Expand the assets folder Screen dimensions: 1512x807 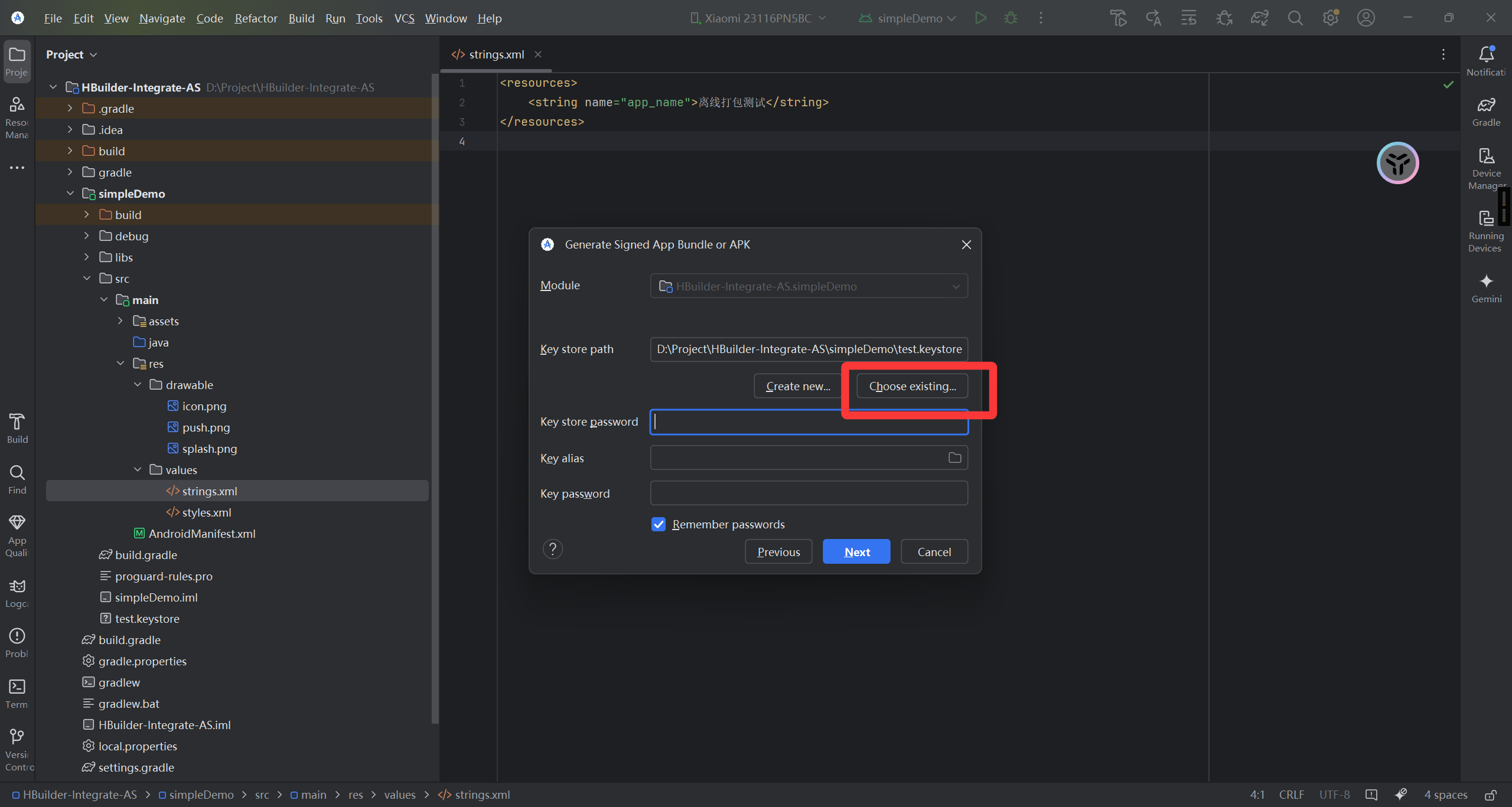(120, 321)
